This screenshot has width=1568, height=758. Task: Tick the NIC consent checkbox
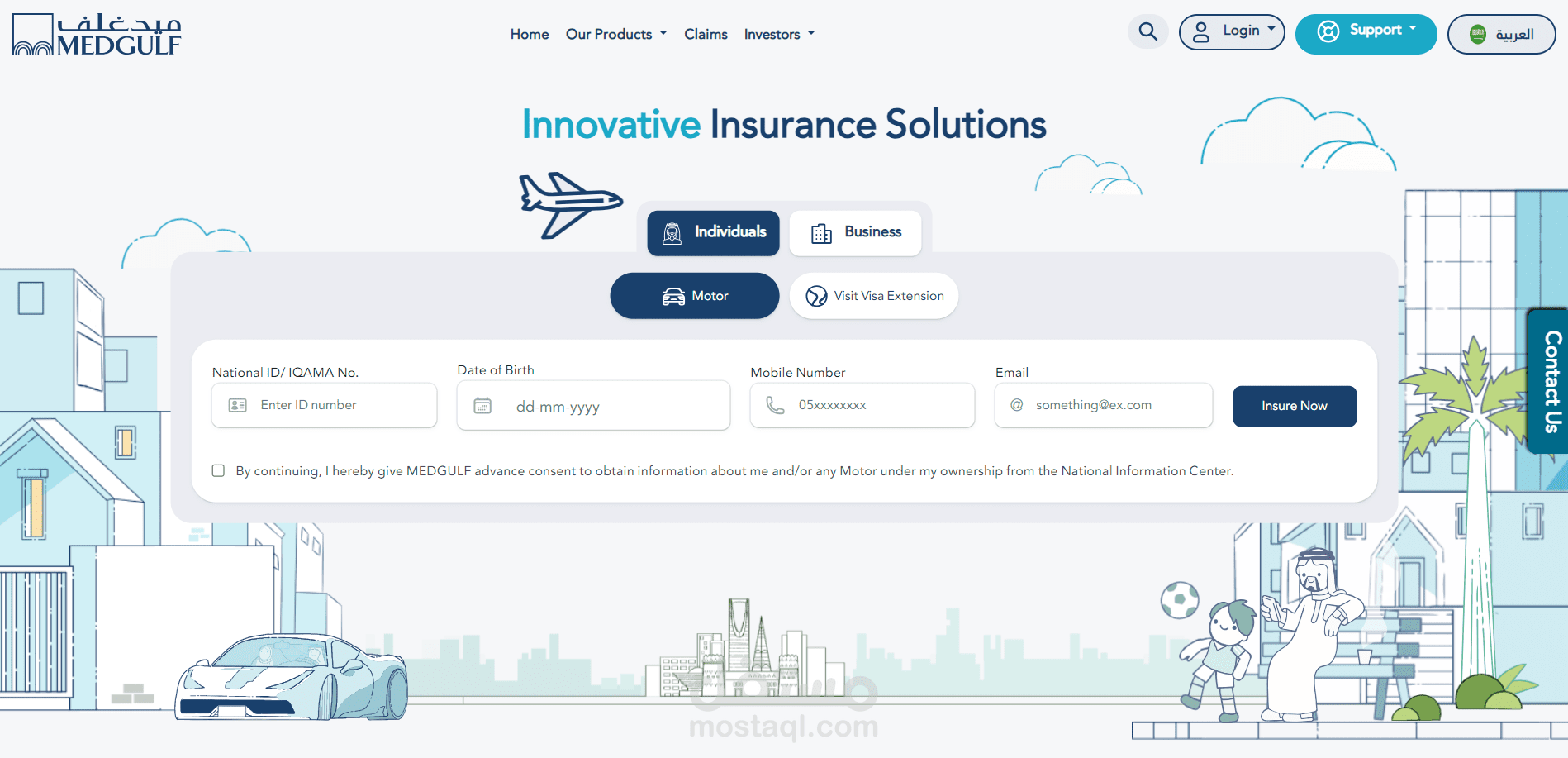point(218,470)
